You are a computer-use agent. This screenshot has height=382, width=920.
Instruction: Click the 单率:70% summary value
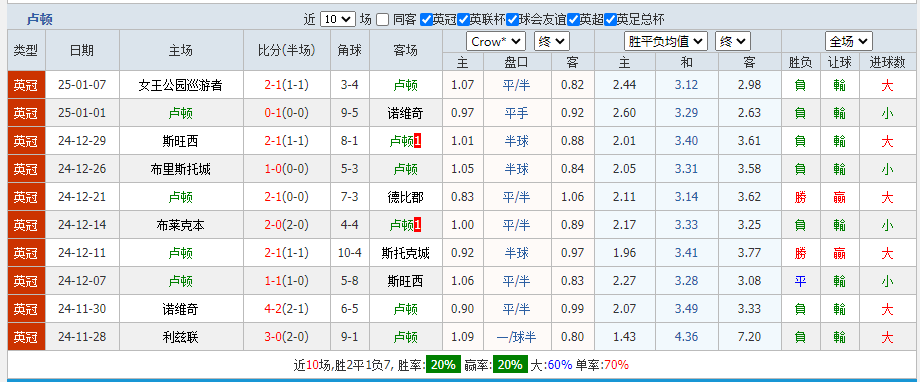click(x=602, y=364)
